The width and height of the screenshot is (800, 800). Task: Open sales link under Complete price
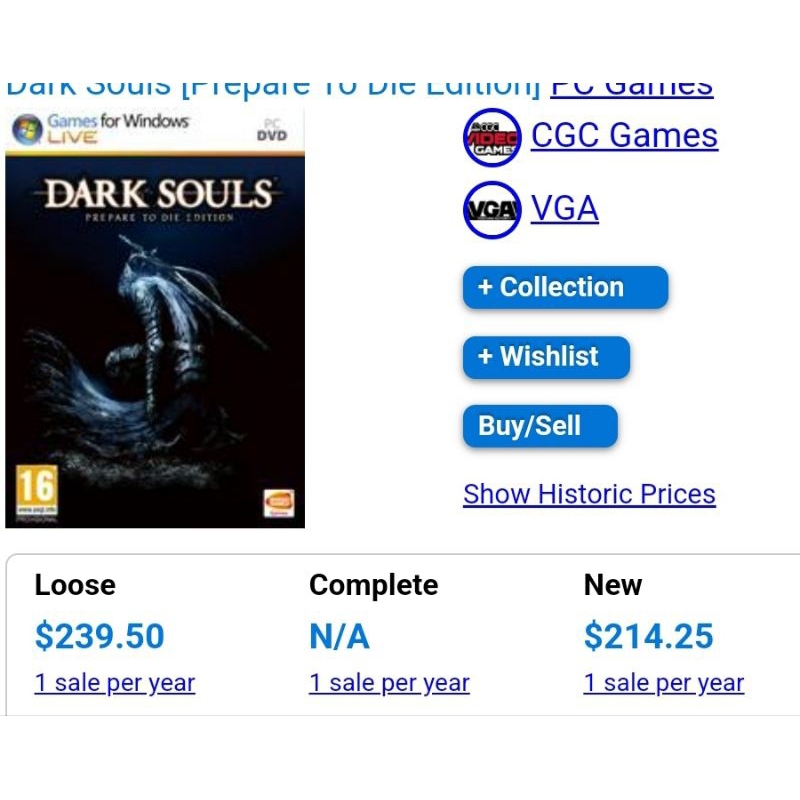(389, 683)
